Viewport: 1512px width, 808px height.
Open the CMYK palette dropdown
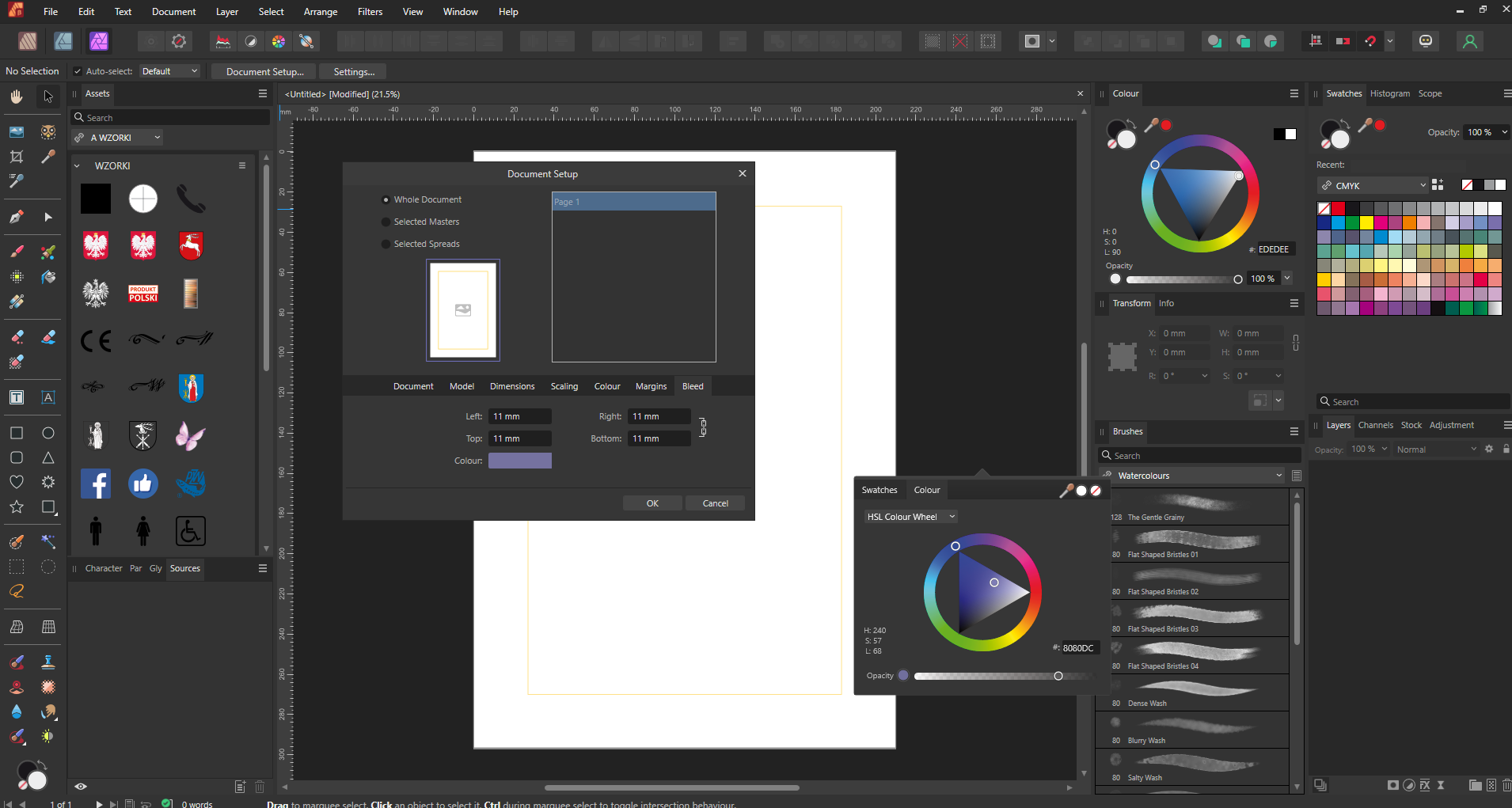(1373, 185)
